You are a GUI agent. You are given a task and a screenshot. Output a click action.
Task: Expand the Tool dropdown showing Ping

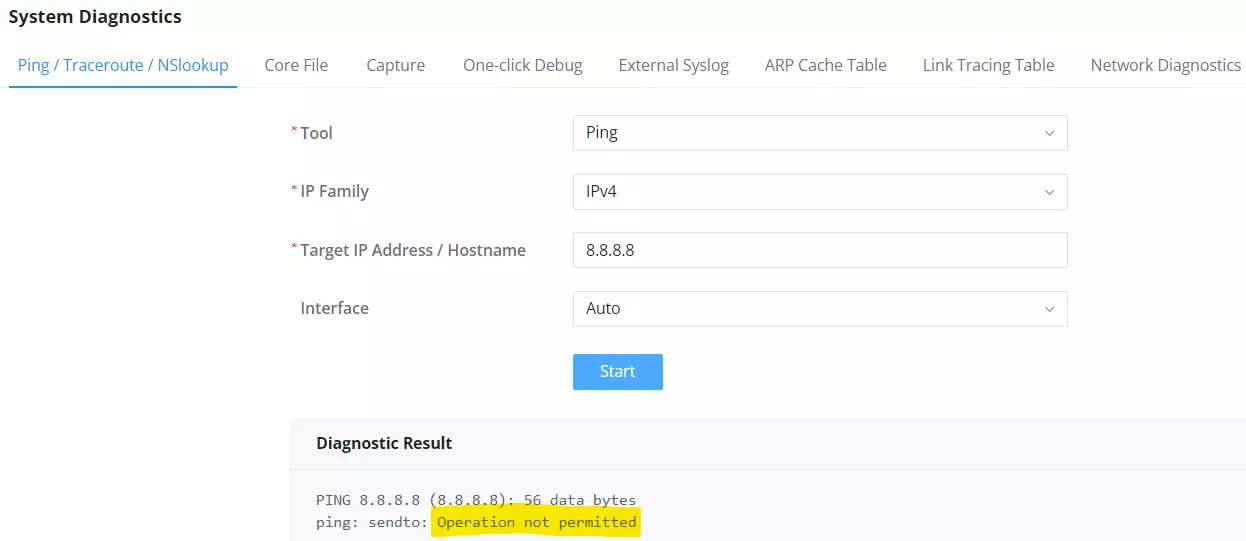[820, 133]
